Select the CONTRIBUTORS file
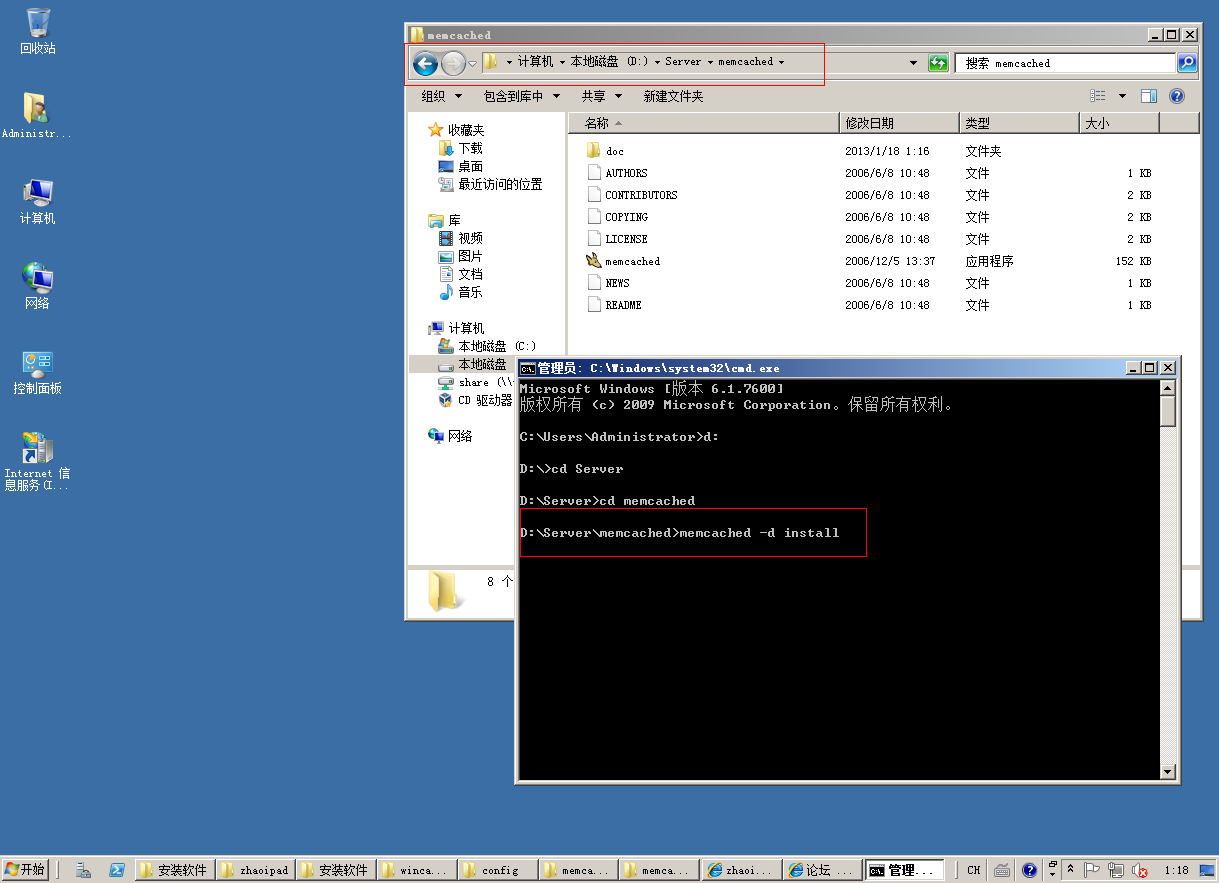Viewport: 1219px width, 883px height. (x=641, y=195)
